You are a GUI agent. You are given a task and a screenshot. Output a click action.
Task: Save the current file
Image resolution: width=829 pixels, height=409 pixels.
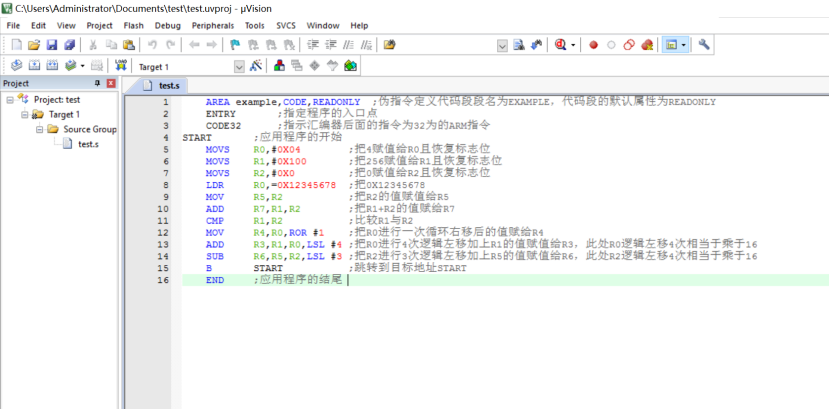click(x=52, y=45)
